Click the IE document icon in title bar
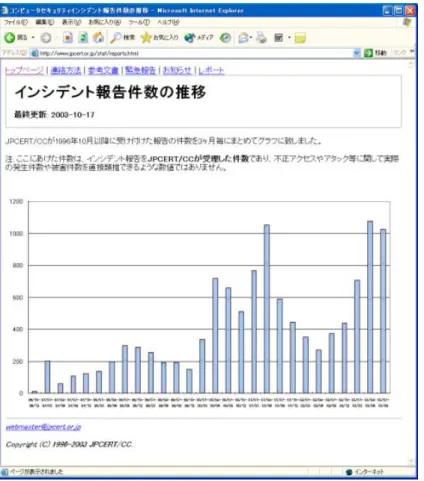Screen dimensions: 424x481 pyautogui.click(x=4, y=10)
